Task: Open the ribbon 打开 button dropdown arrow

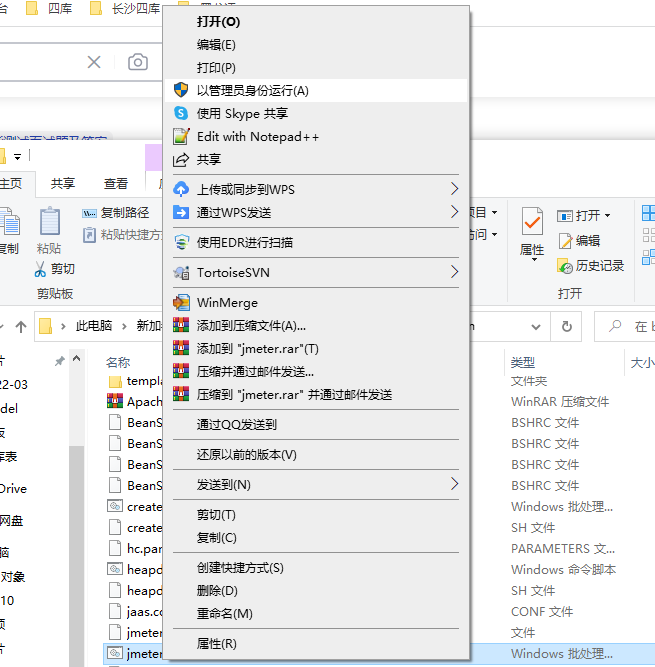Action: [x=607, y=216]
